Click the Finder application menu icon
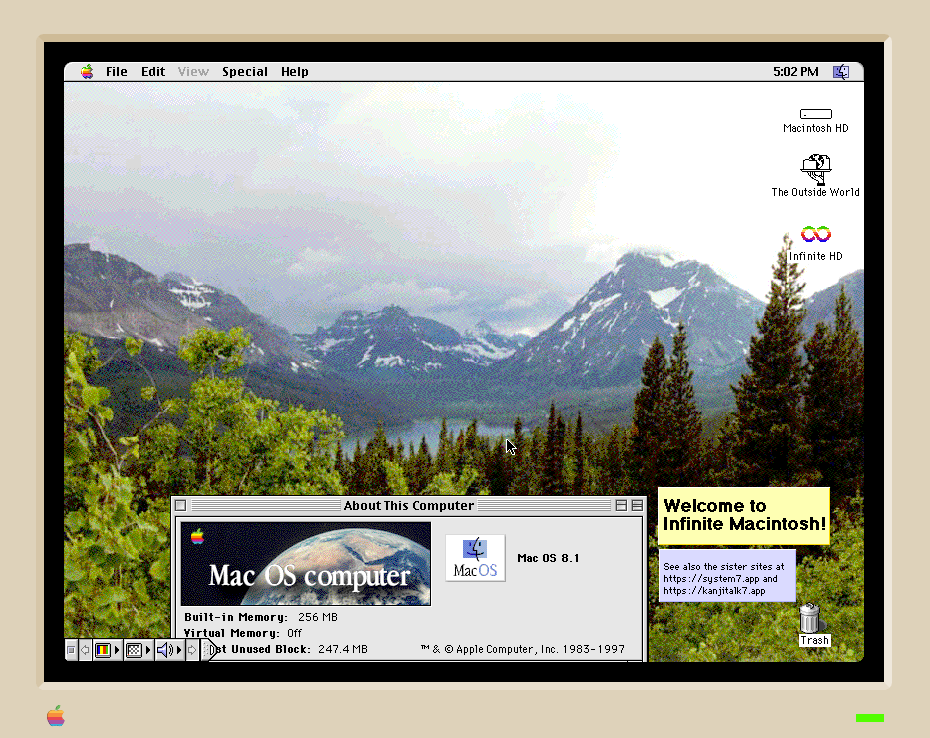Screen dimensions: 930x738 [841, 72]
